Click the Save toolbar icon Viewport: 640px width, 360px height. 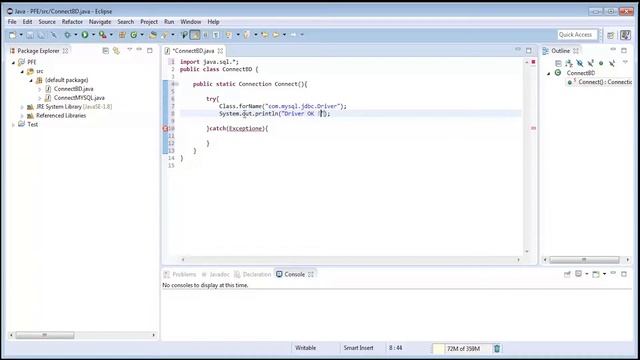tap(30, 35)
